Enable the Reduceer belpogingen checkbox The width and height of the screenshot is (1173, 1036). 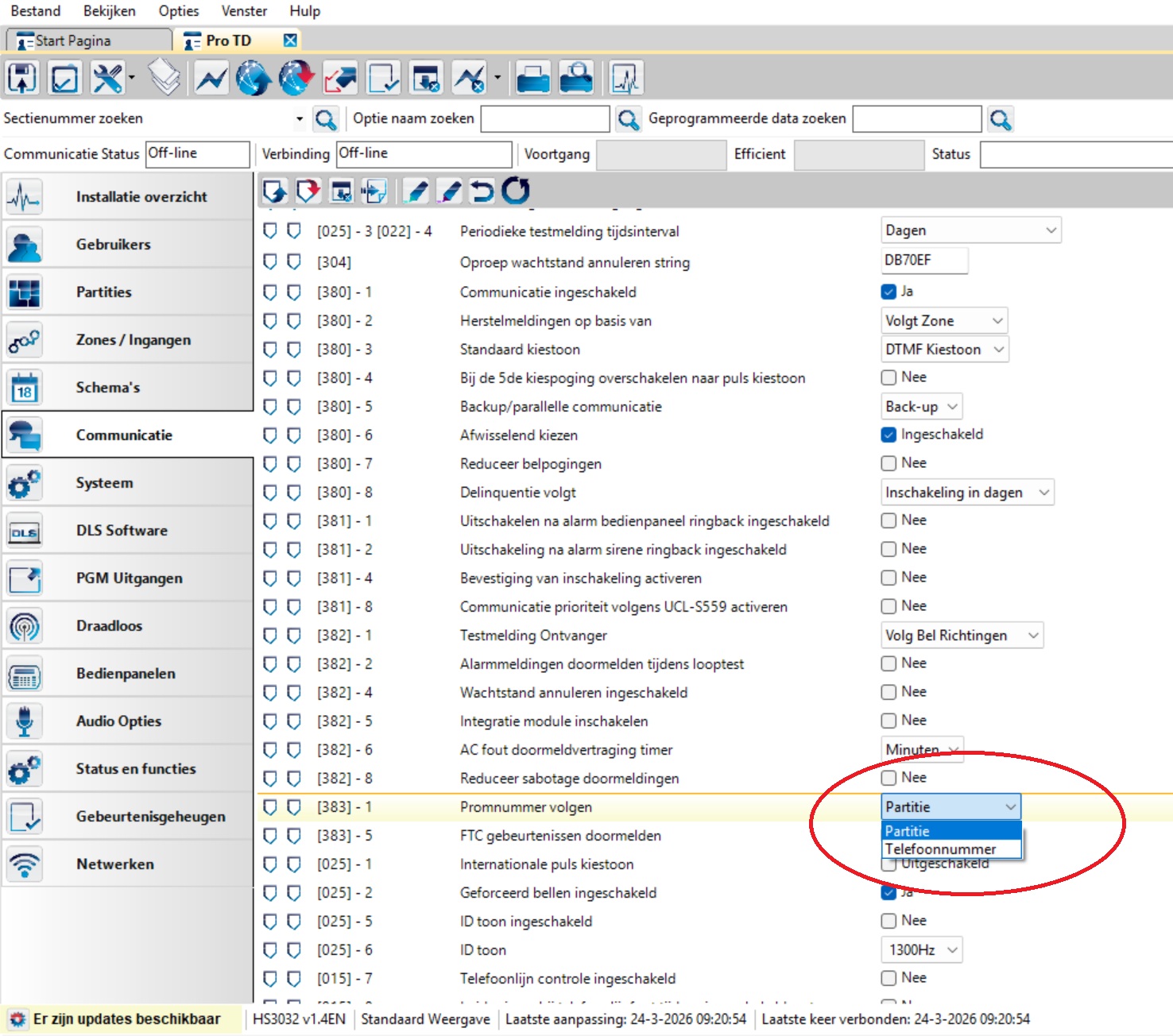tap(888, 463)
